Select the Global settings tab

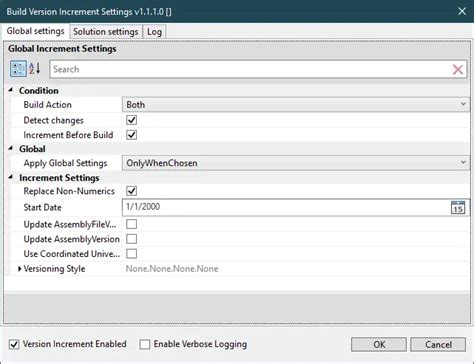tap(35, 31)
